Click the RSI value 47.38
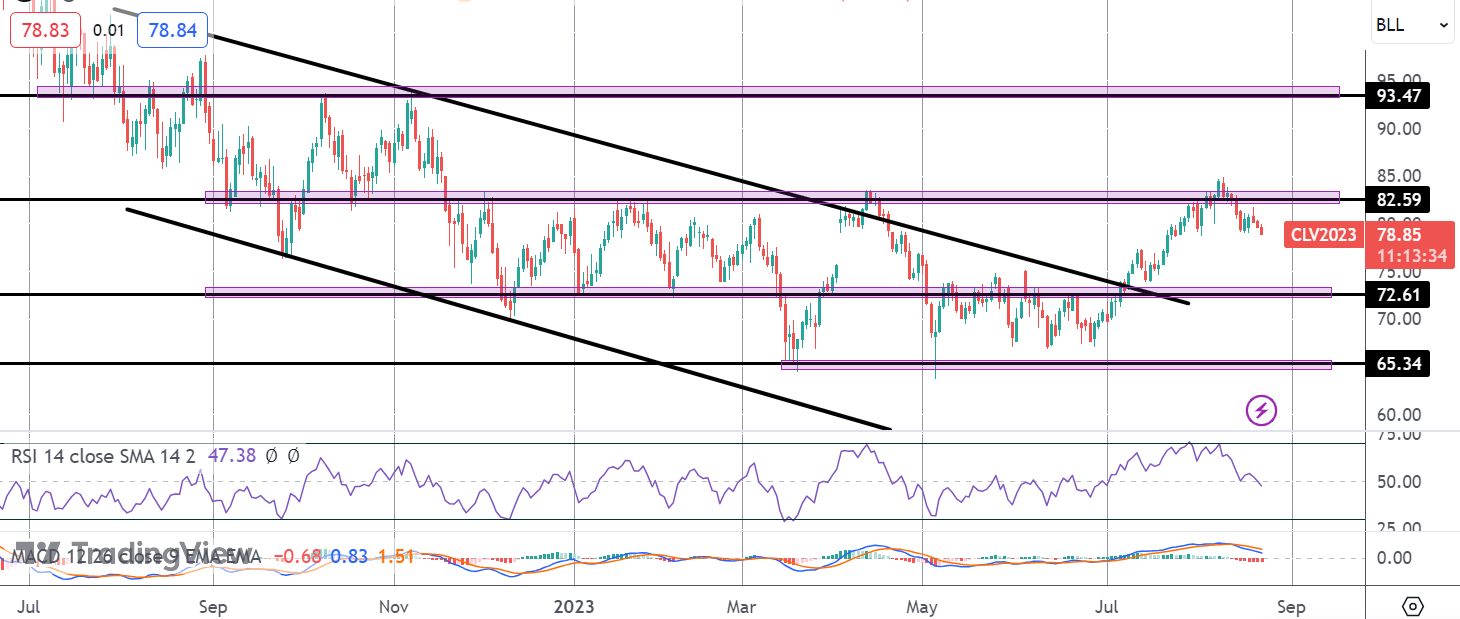The image size is (1460, 619). [232, 456]
